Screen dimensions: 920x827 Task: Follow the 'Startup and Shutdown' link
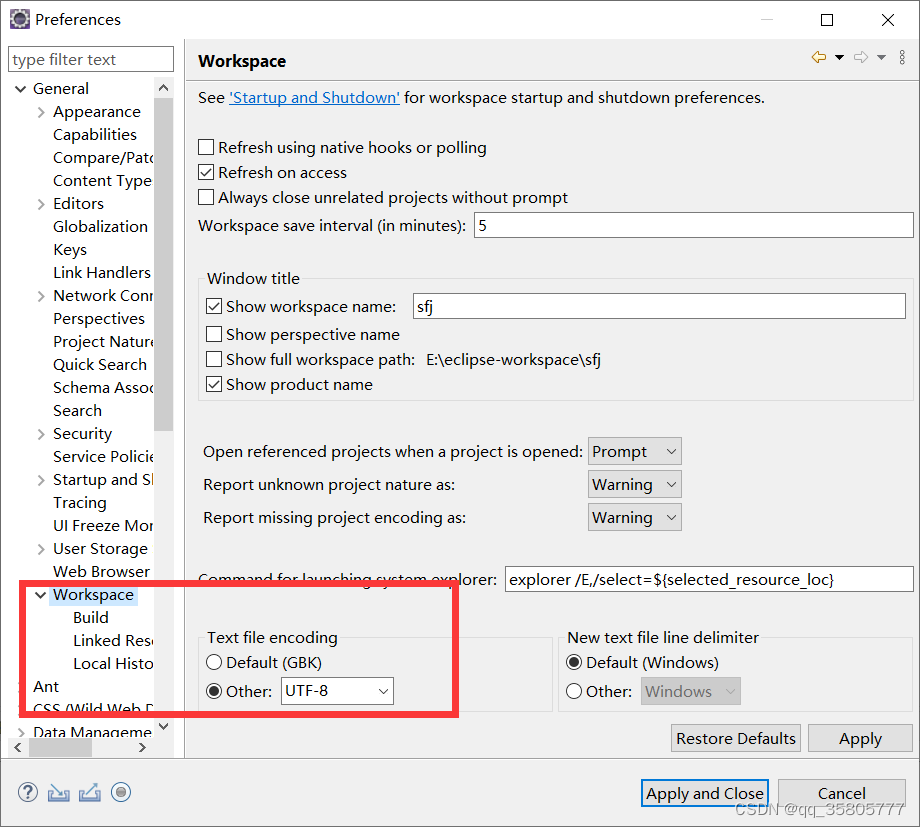pos(314,97)
